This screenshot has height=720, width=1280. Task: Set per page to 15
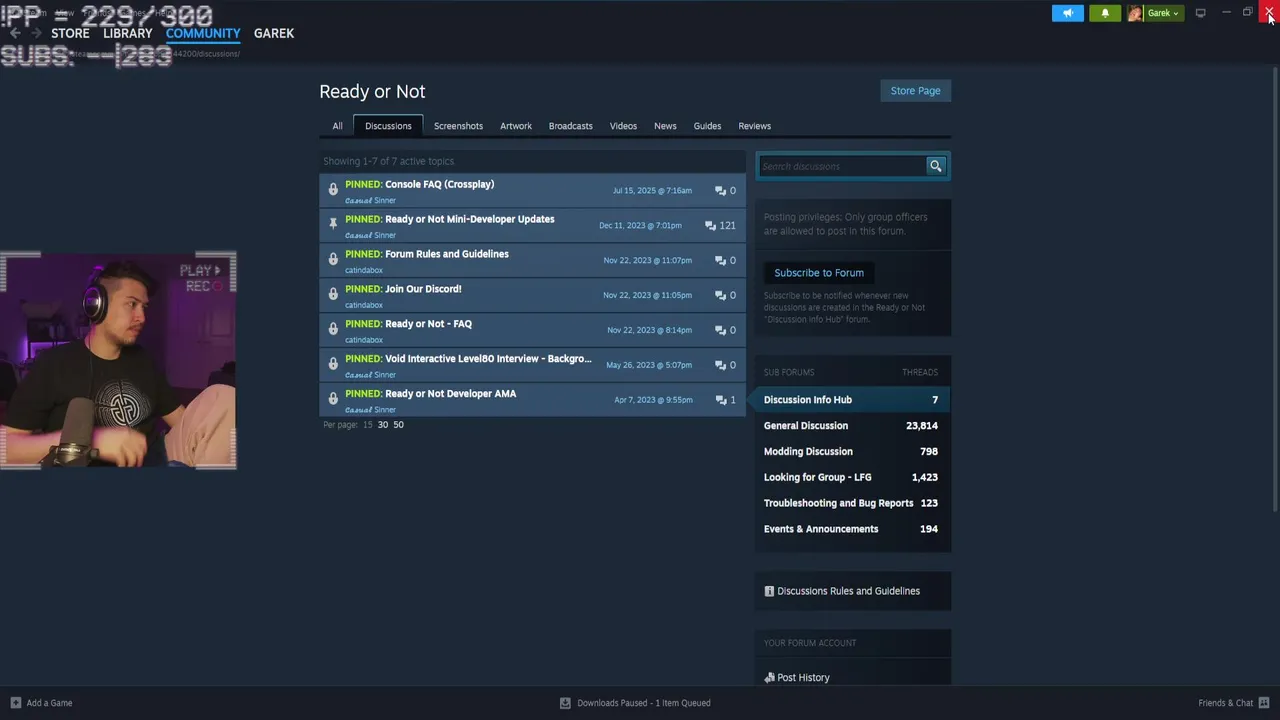367,425
